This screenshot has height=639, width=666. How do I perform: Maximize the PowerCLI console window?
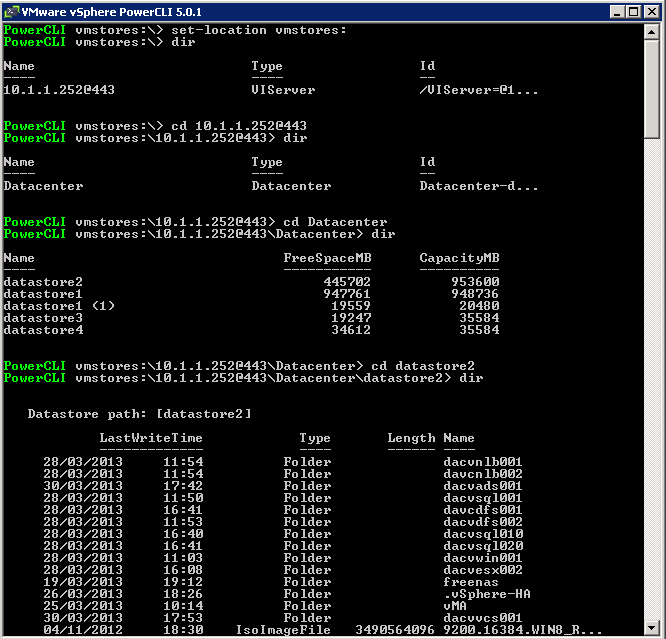pos(633,12)
